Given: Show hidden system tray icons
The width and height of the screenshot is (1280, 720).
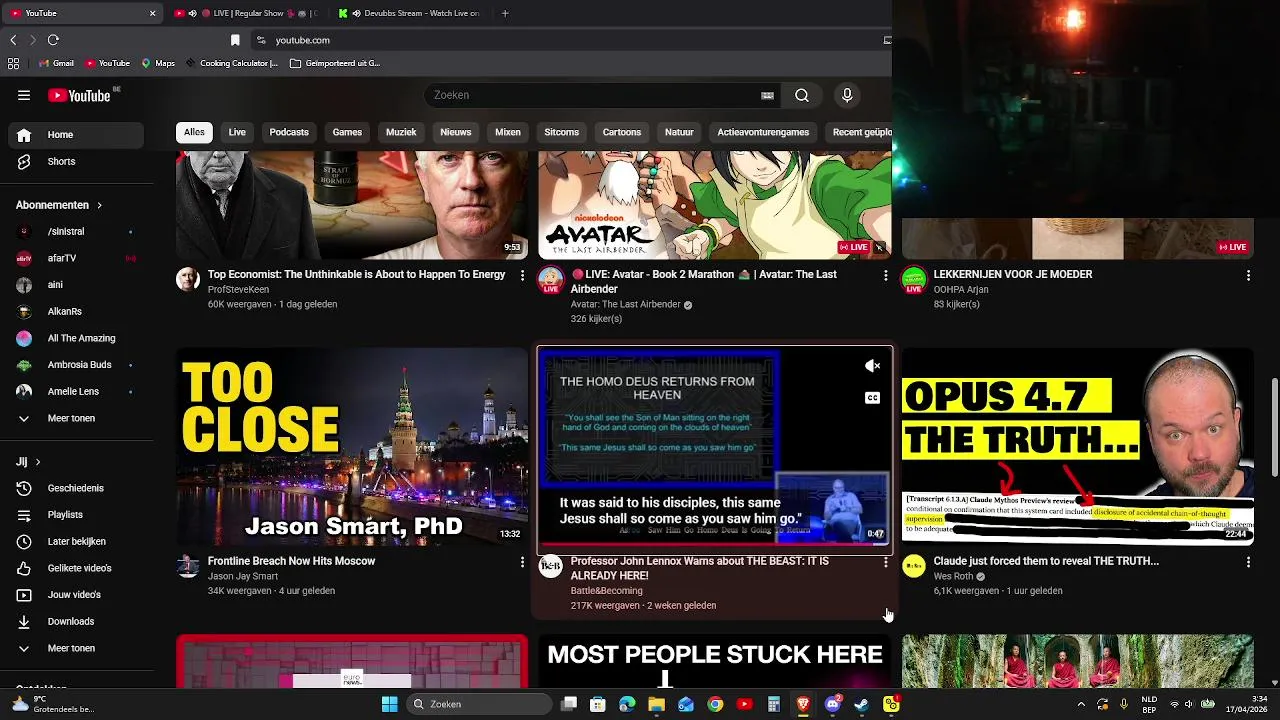Looking at the screenshot, I should 1081,704.
